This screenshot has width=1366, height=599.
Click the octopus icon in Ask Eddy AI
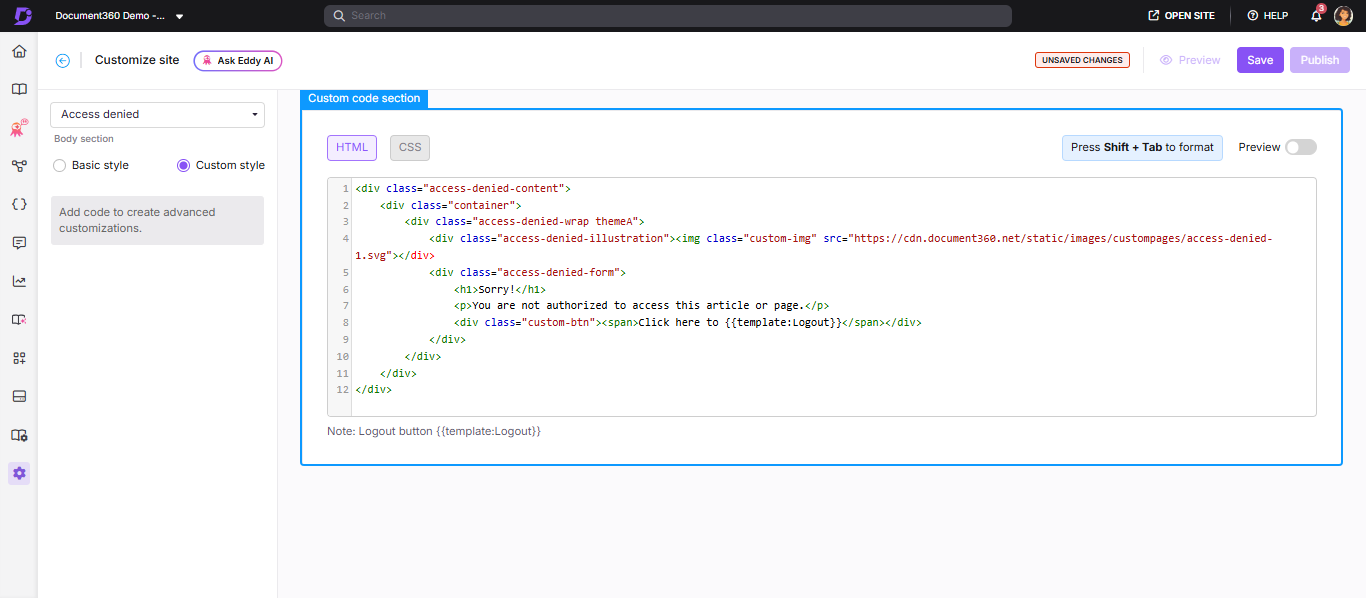coord(207,61)
